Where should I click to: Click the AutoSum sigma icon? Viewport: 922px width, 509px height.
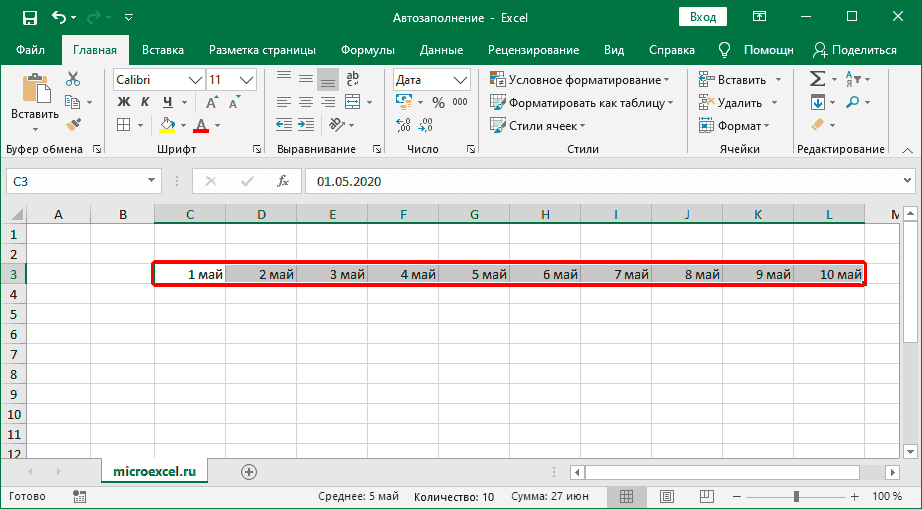(817, 79)
